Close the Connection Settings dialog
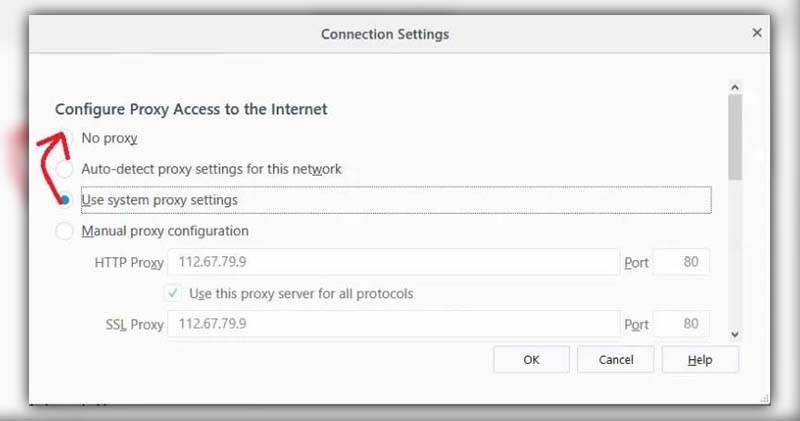Viewport: 800px width, 421px height. point(757,33)
